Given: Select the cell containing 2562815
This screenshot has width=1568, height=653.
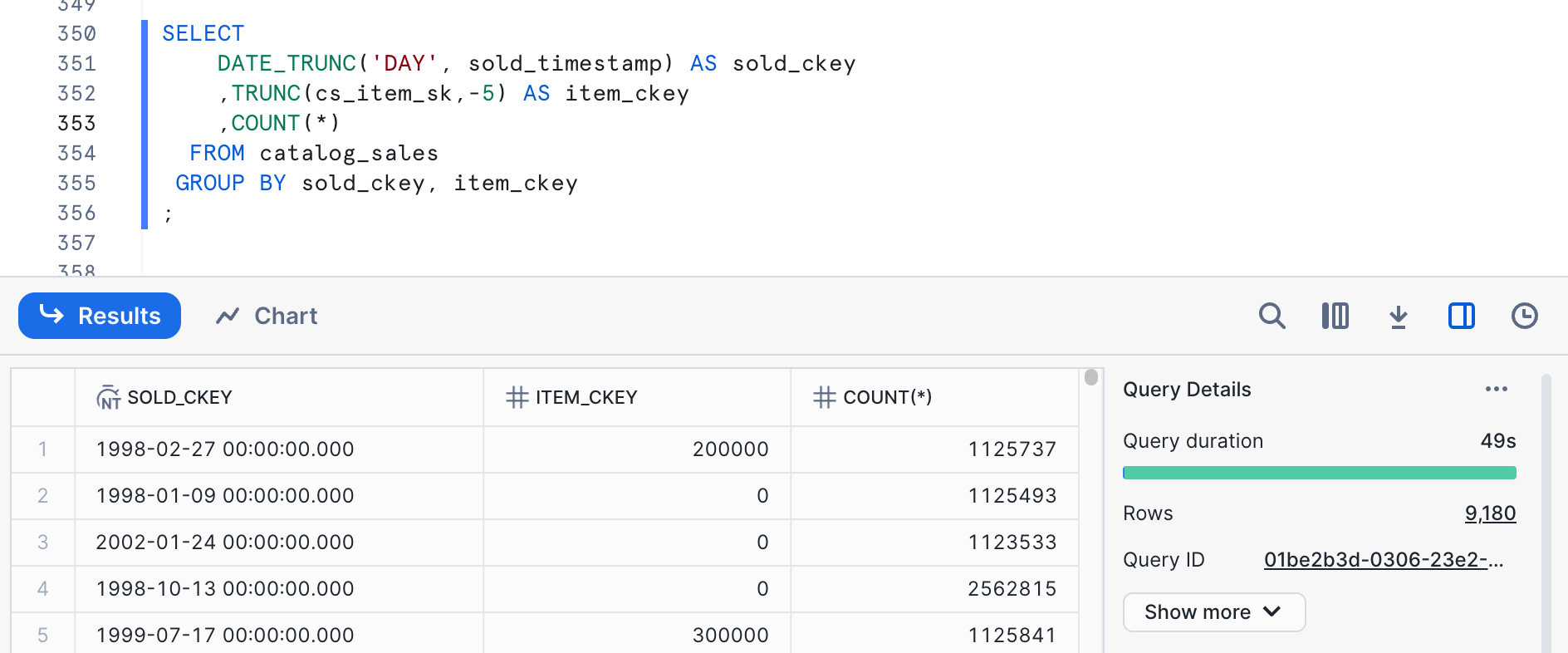Looking at the screenshot, I should click(x=1012, y=589).
